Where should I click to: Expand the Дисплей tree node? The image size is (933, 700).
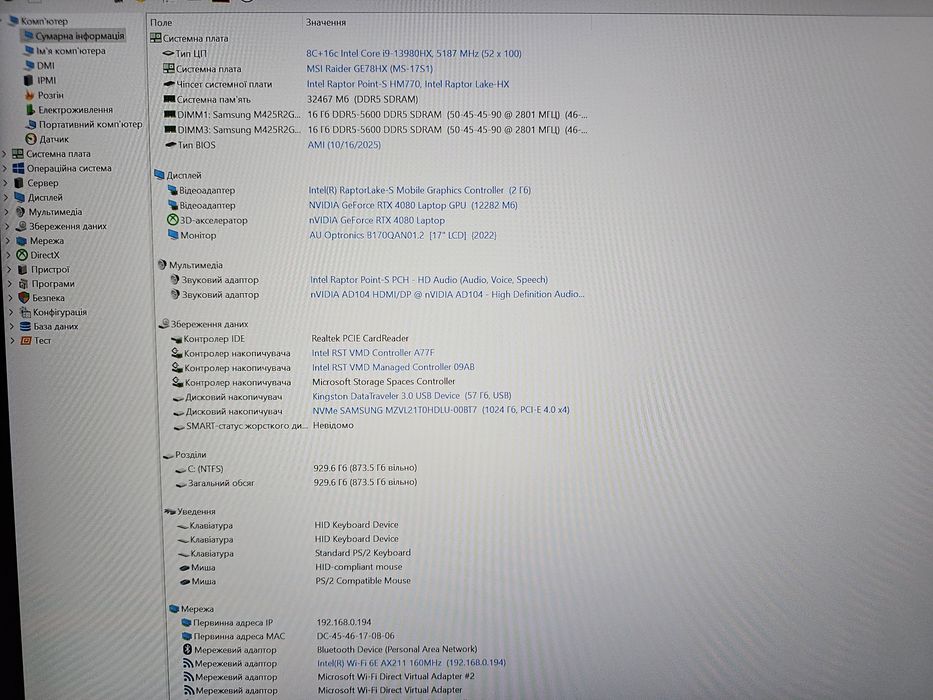(x=7, y=197)
